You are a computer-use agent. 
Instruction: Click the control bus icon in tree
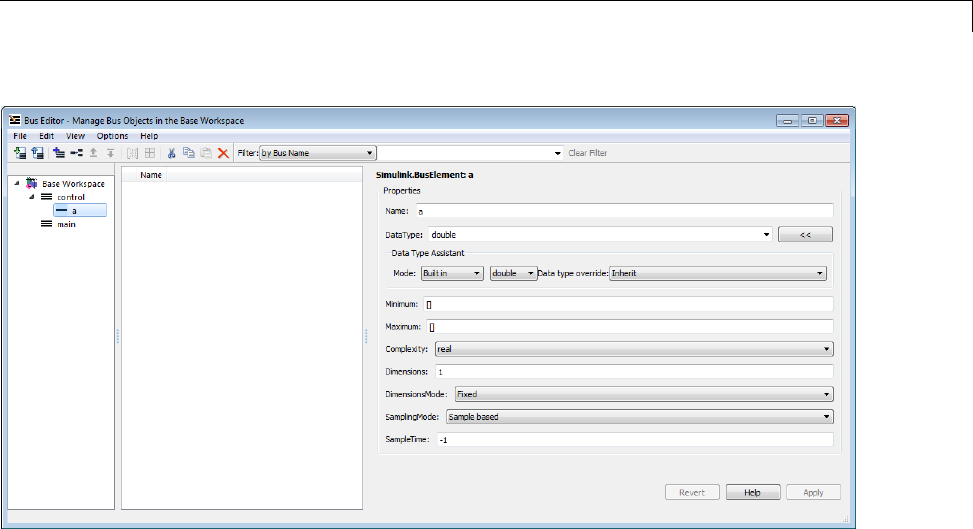pos(47,197)
